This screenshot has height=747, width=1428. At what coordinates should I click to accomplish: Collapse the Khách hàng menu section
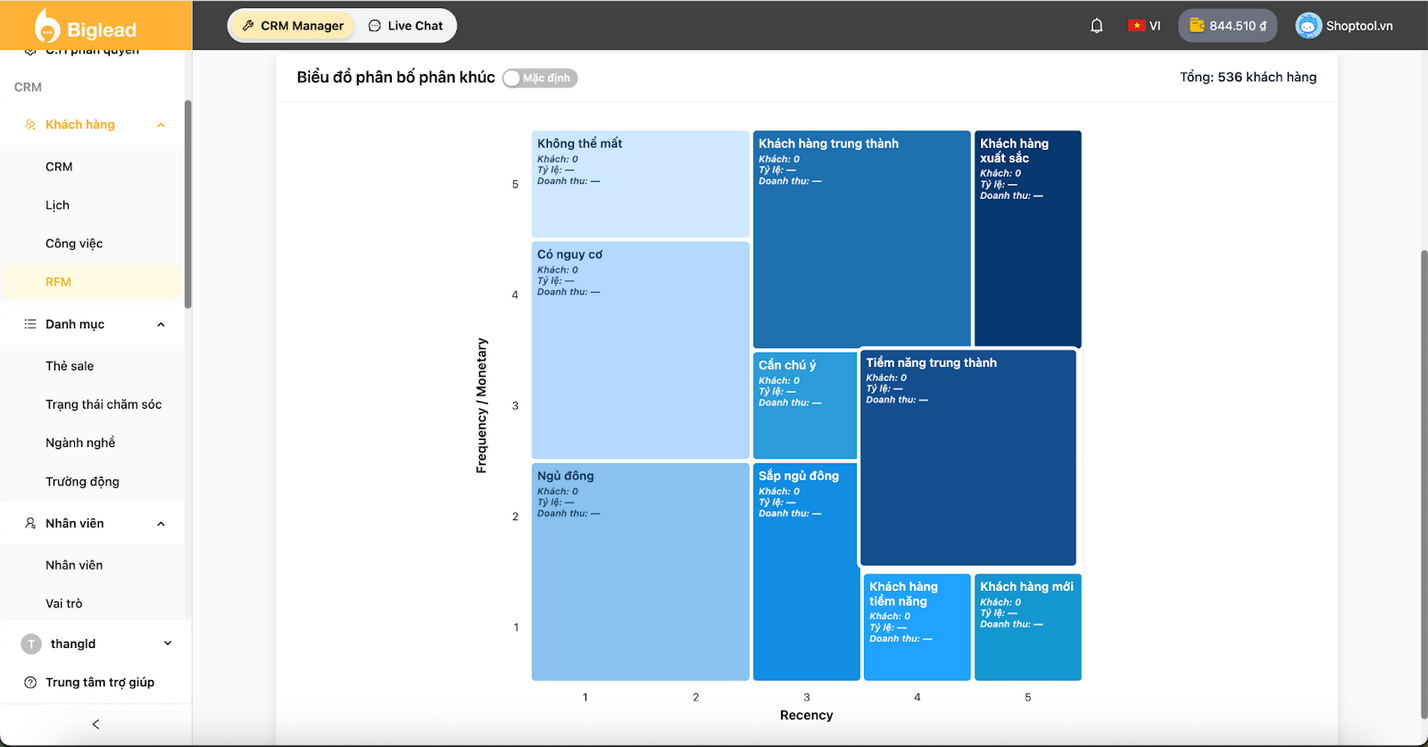tap(161, 125)
